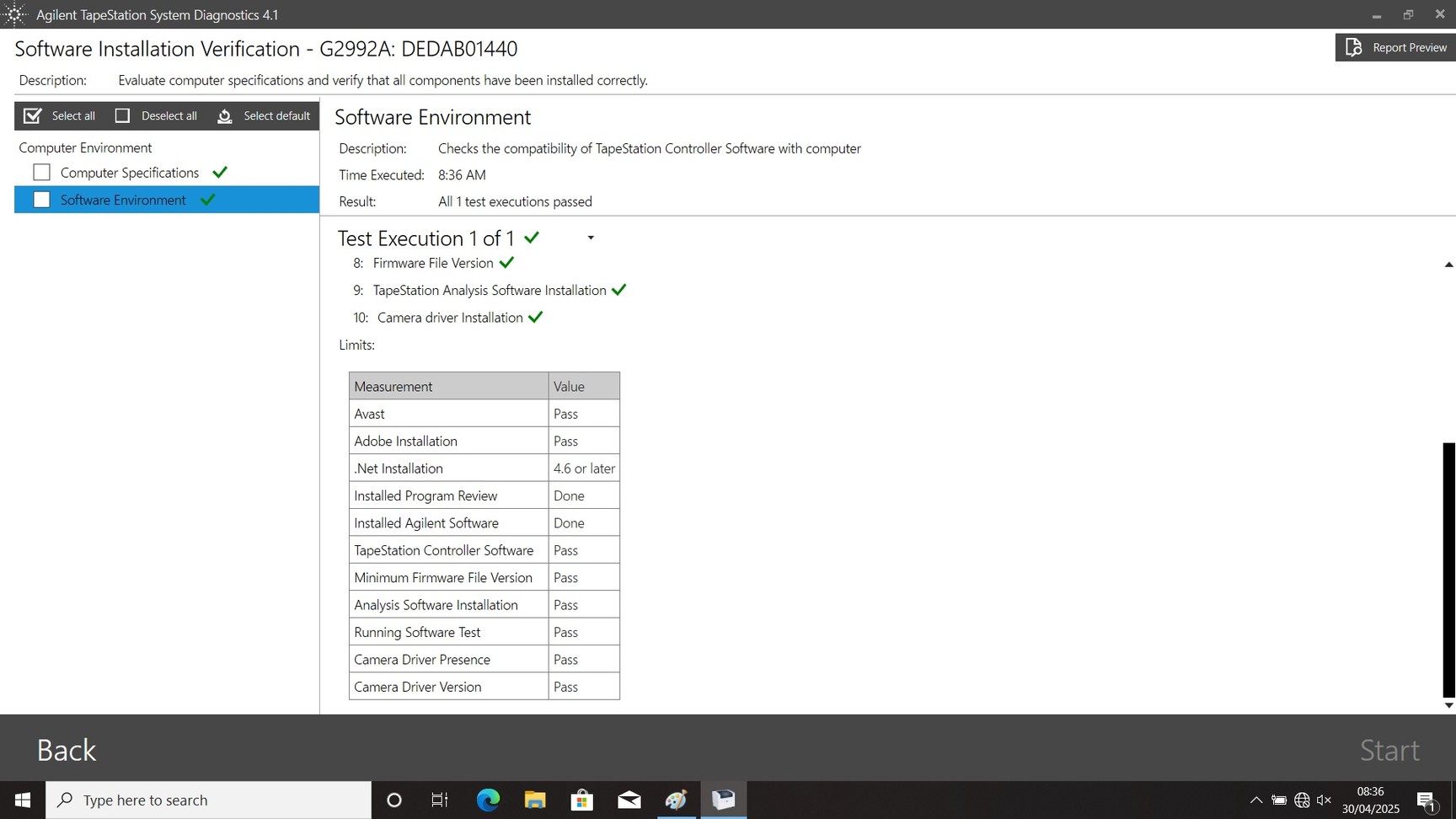1456x819 pixels.
Task: Click the Select all icon
Action: [x=33, y=115]
